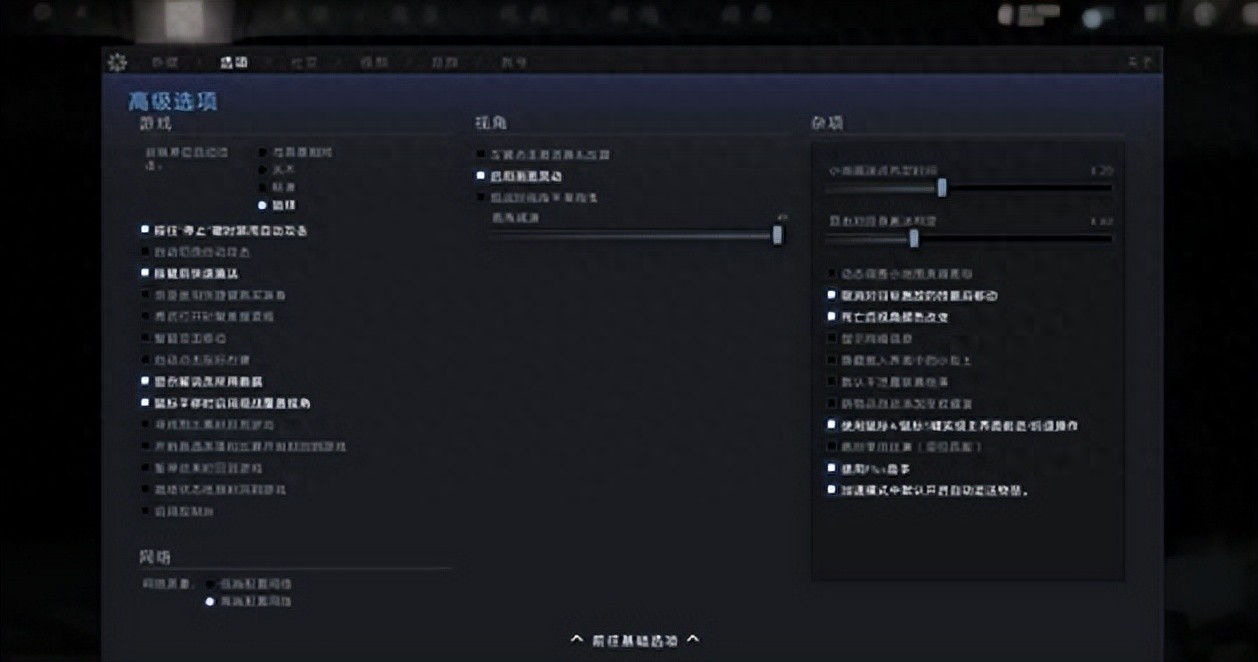Click the chevron left of 前往基础选项
This screenshot has height=662, width=1258.
pyautogui.click(x=576, y=639)
